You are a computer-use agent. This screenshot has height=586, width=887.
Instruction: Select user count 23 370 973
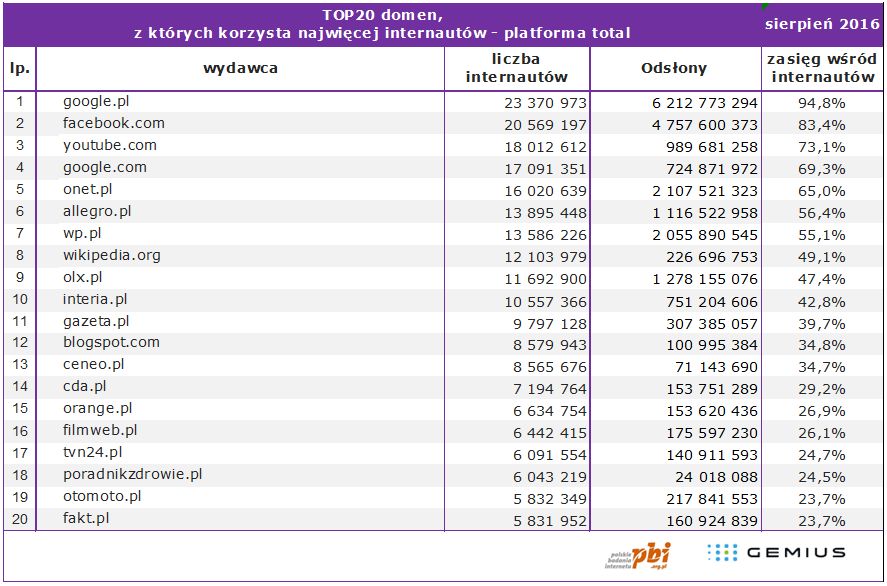point(545,104)
